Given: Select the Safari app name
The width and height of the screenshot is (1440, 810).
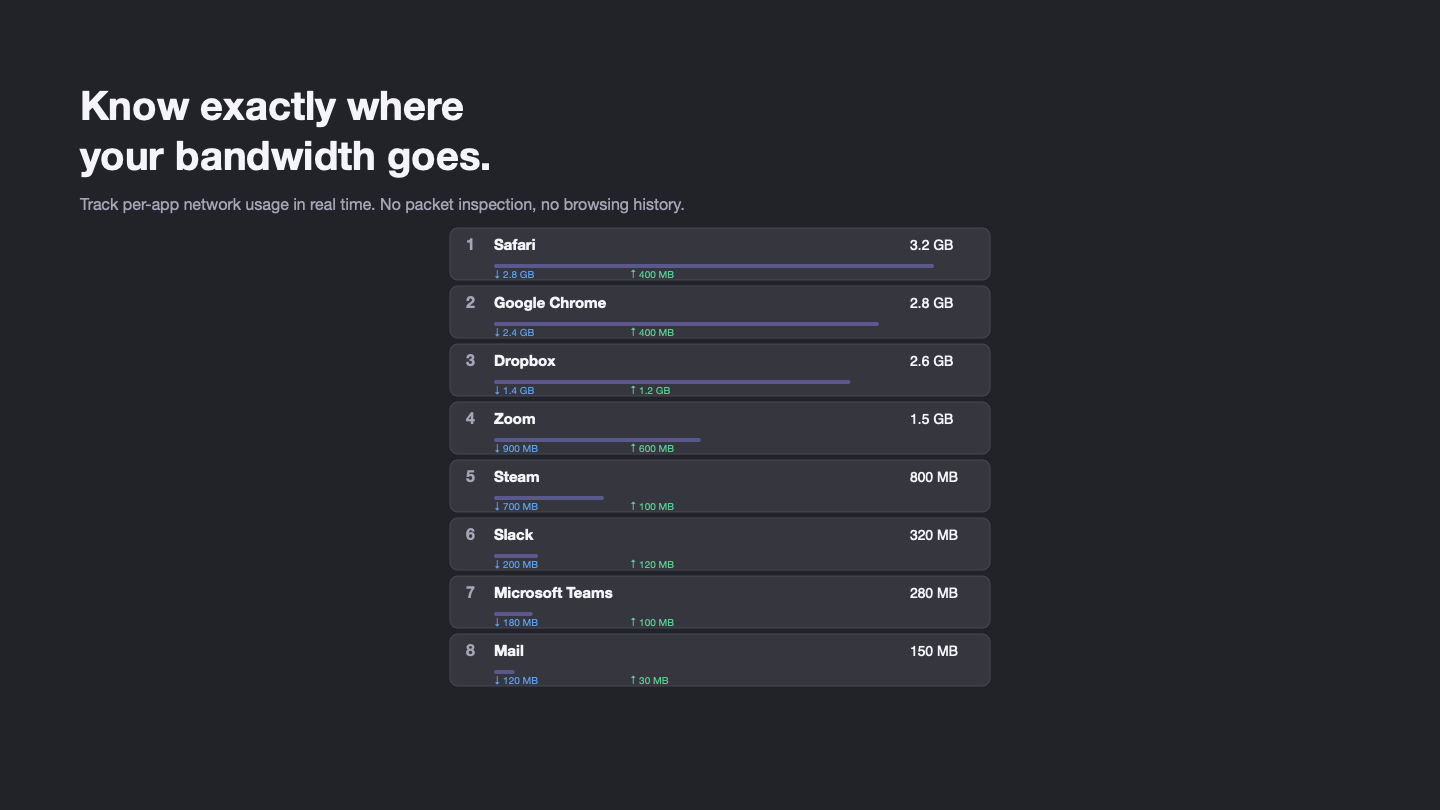Looking at the screenshot, I should [514, 245].
